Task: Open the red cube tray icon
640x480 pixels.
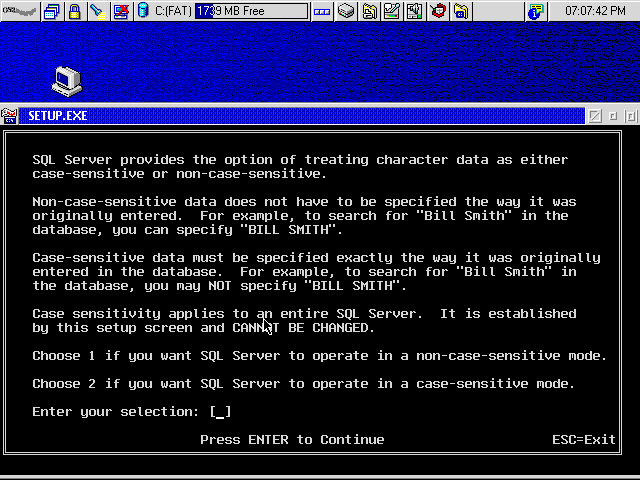Action: (438, 11)
